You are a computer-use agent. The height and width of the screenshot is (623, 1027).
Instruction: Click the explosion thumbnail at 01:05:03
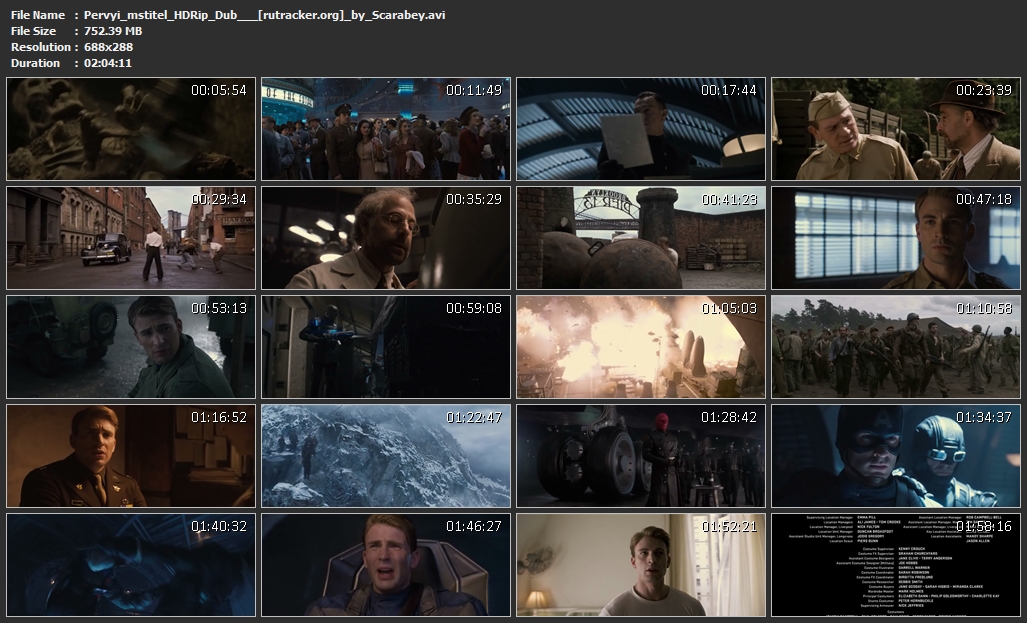point(641,348)
